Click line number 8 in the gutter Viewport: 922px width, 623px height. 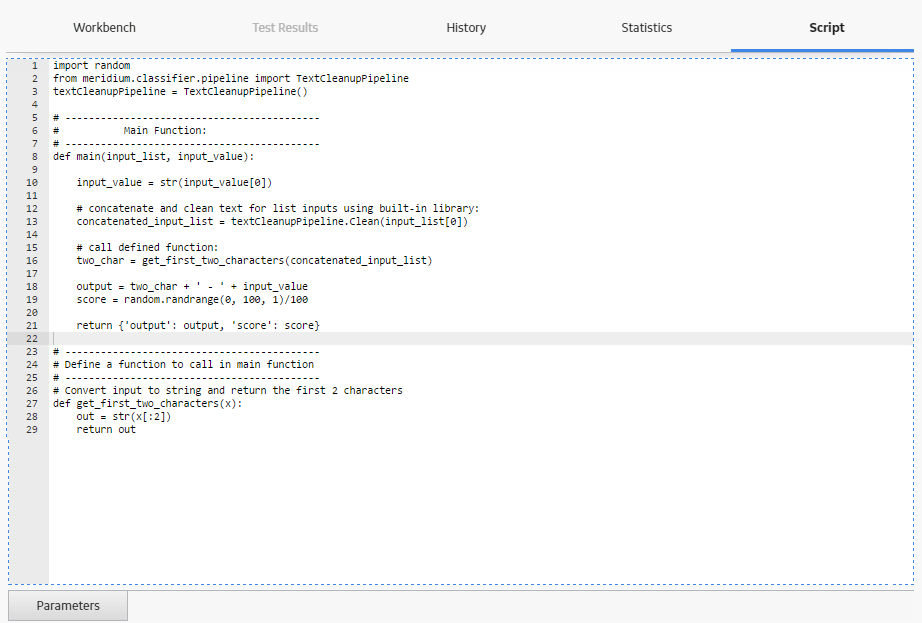[x=31, y=156]
